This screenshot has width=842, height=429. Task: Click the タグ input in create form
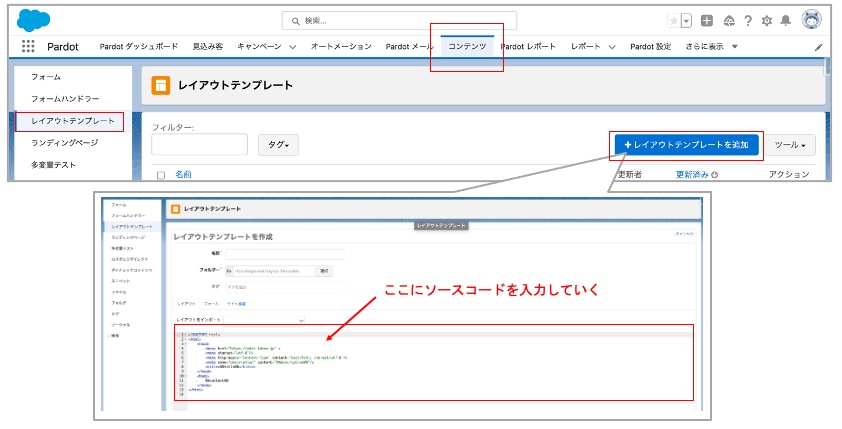click(285, 287)
